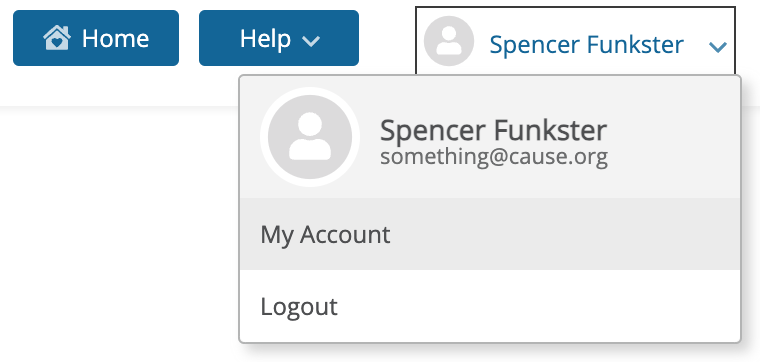Image resolution: width=760 pixels, height=362 pixels.
Task: Click the blue chevron next to Spencer Funkster
Action: 718,47
